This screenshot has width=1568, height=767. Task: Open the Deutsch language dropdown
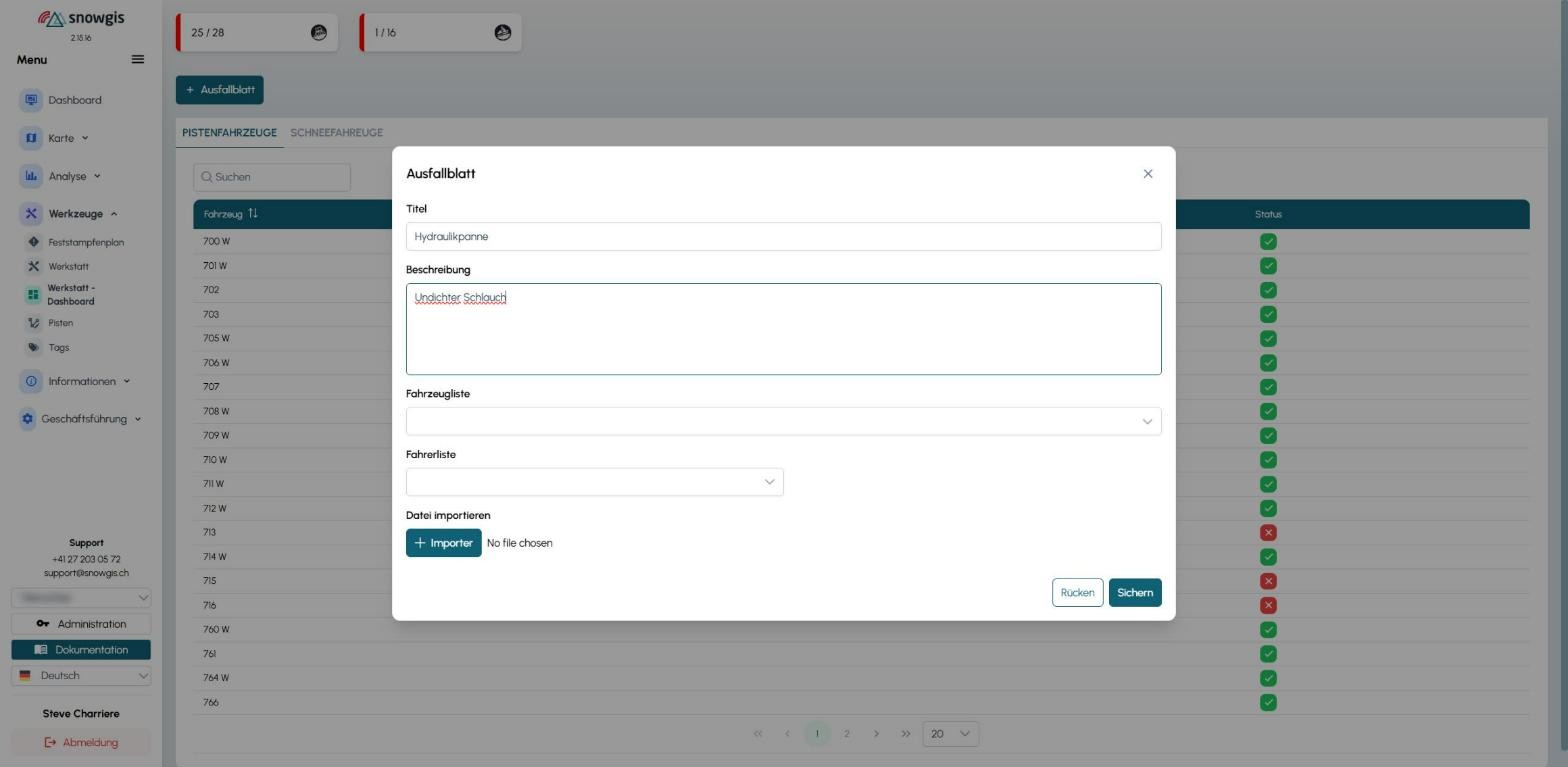pyautogui.click(x=81, y=676)
